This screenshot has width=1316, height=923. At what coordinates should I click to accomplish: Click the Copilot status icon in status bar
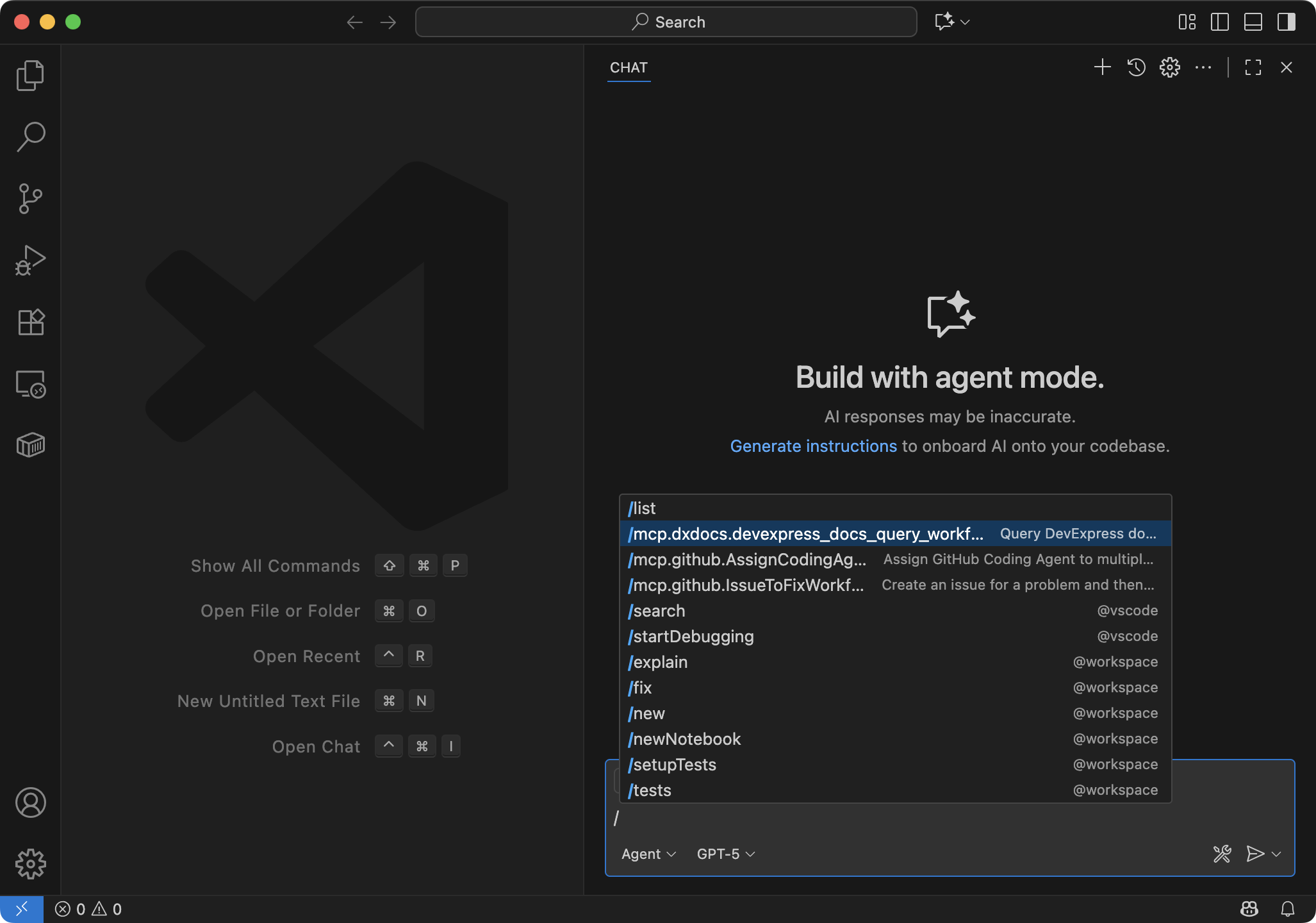(x=1249, y=909)
